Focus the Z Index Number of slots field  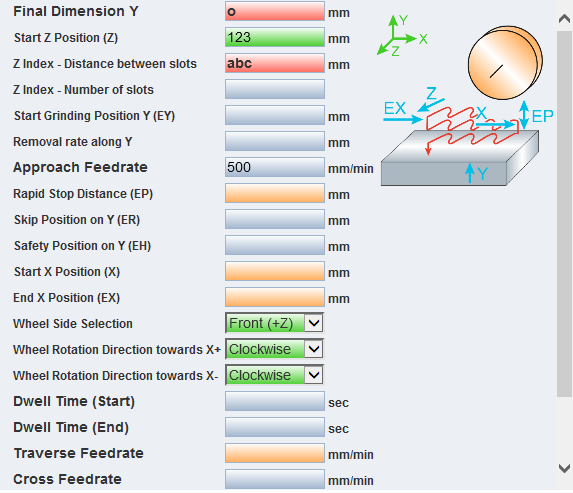click(x=275, y=89)
